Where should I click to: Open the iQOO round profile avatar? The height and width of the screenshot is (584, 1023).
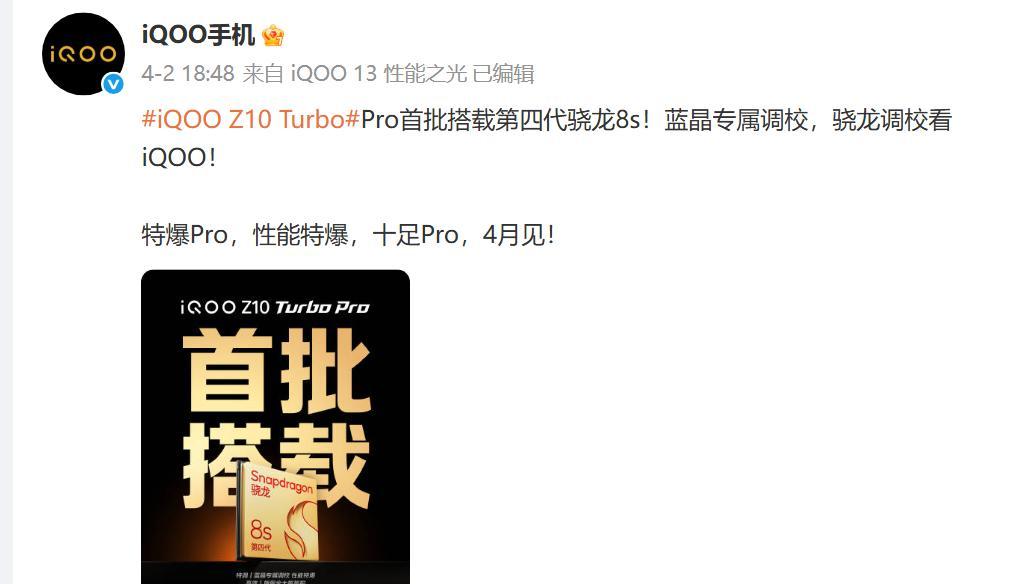[84, 54]
